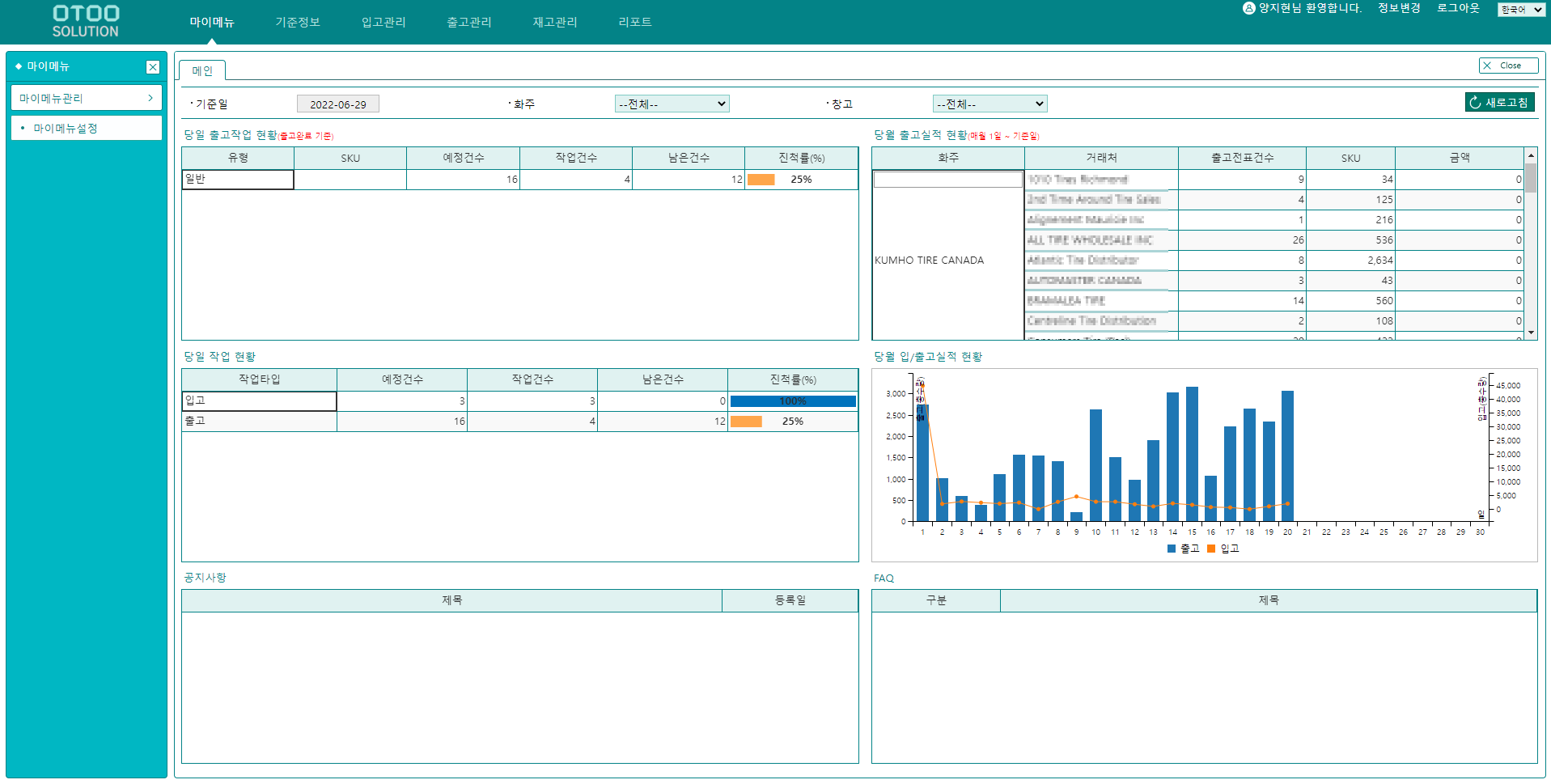Click the OTOO Solution logo
The image size is (1551, 784).
tap(86, 21)
